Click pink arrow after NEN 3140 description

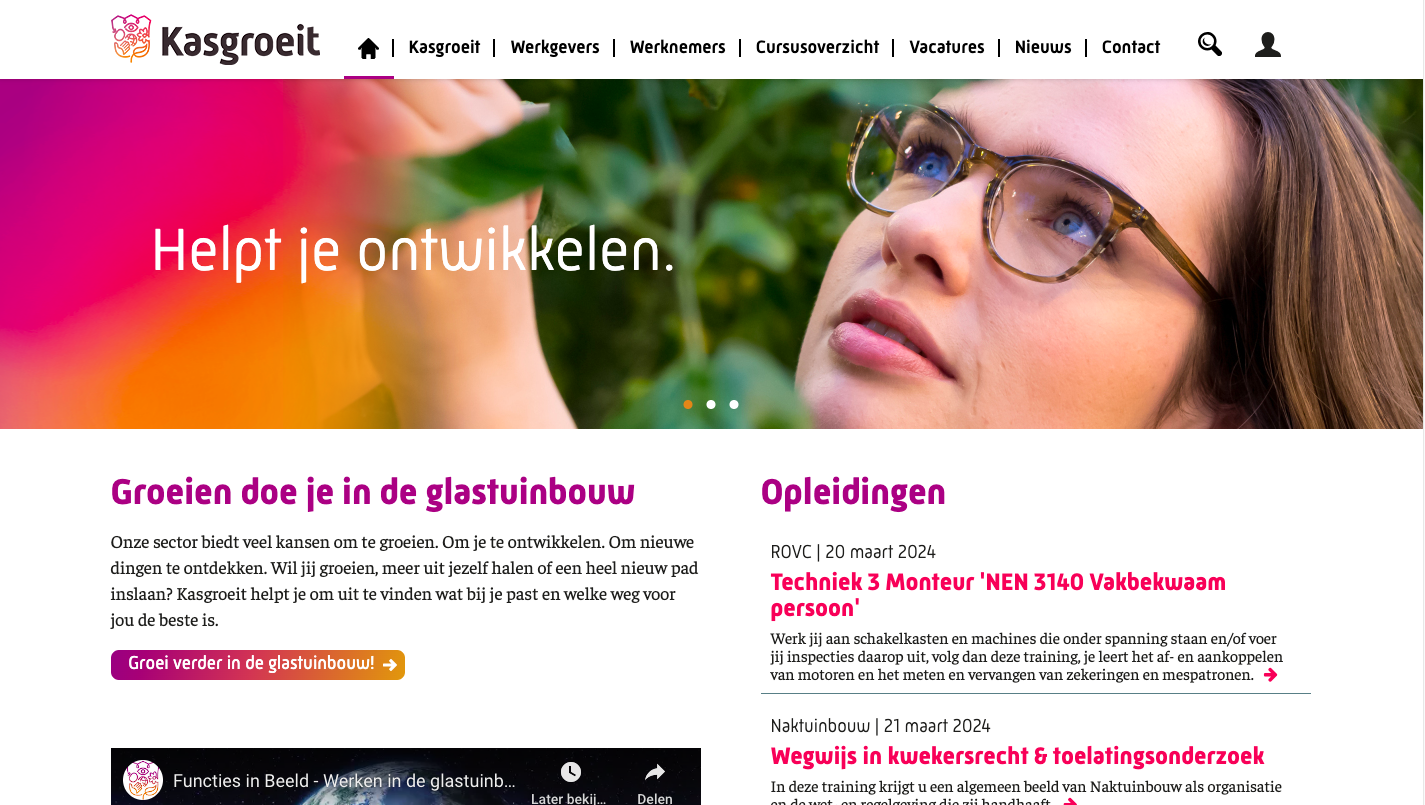(x=1270, y=675)
